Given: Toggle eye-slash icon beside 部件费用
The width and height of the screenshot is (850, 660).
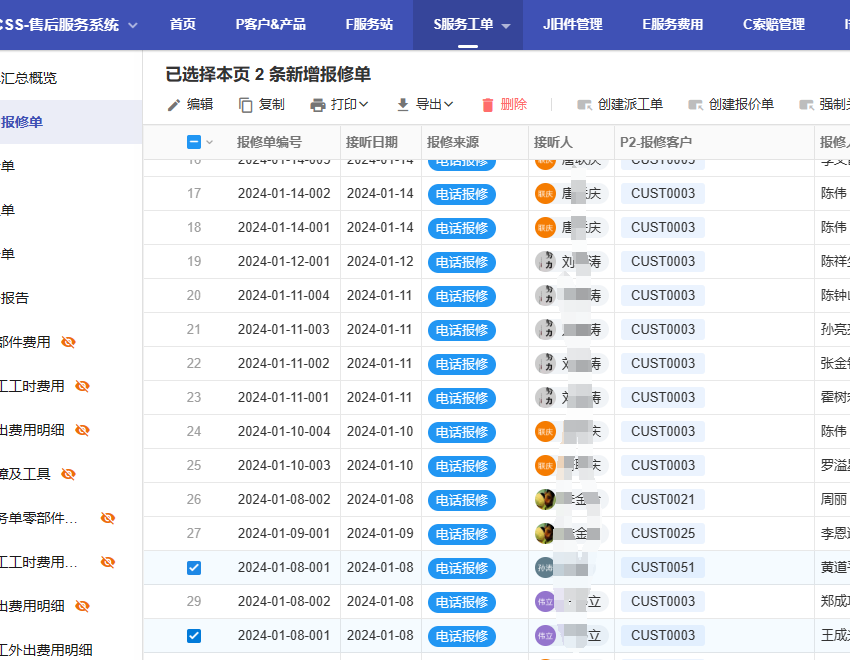Looking at the screenshot, I should (x=68, y=342).
